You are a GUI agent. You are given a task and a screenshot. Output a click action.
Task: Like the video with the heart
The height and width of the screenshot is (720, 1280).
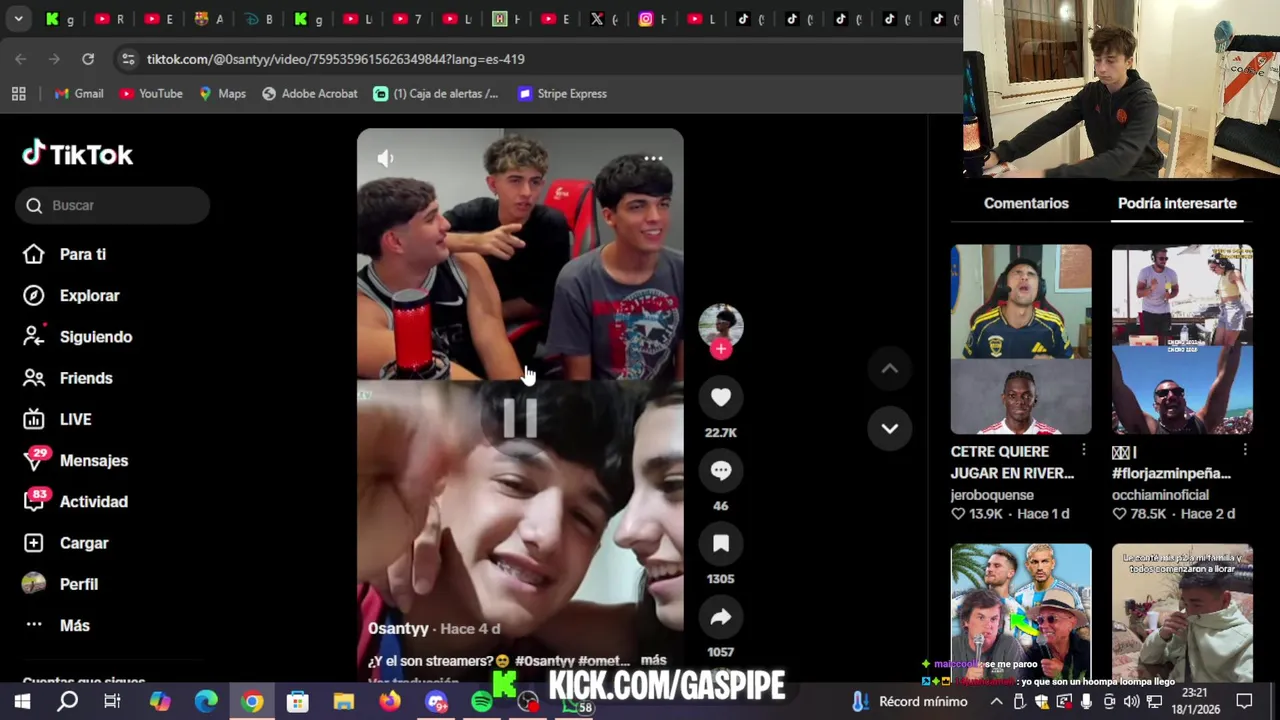tap(720, 397)
